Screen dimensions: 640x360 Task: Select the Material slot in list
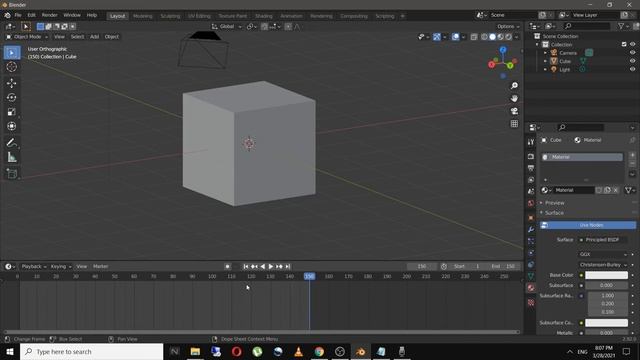(582, 157)
